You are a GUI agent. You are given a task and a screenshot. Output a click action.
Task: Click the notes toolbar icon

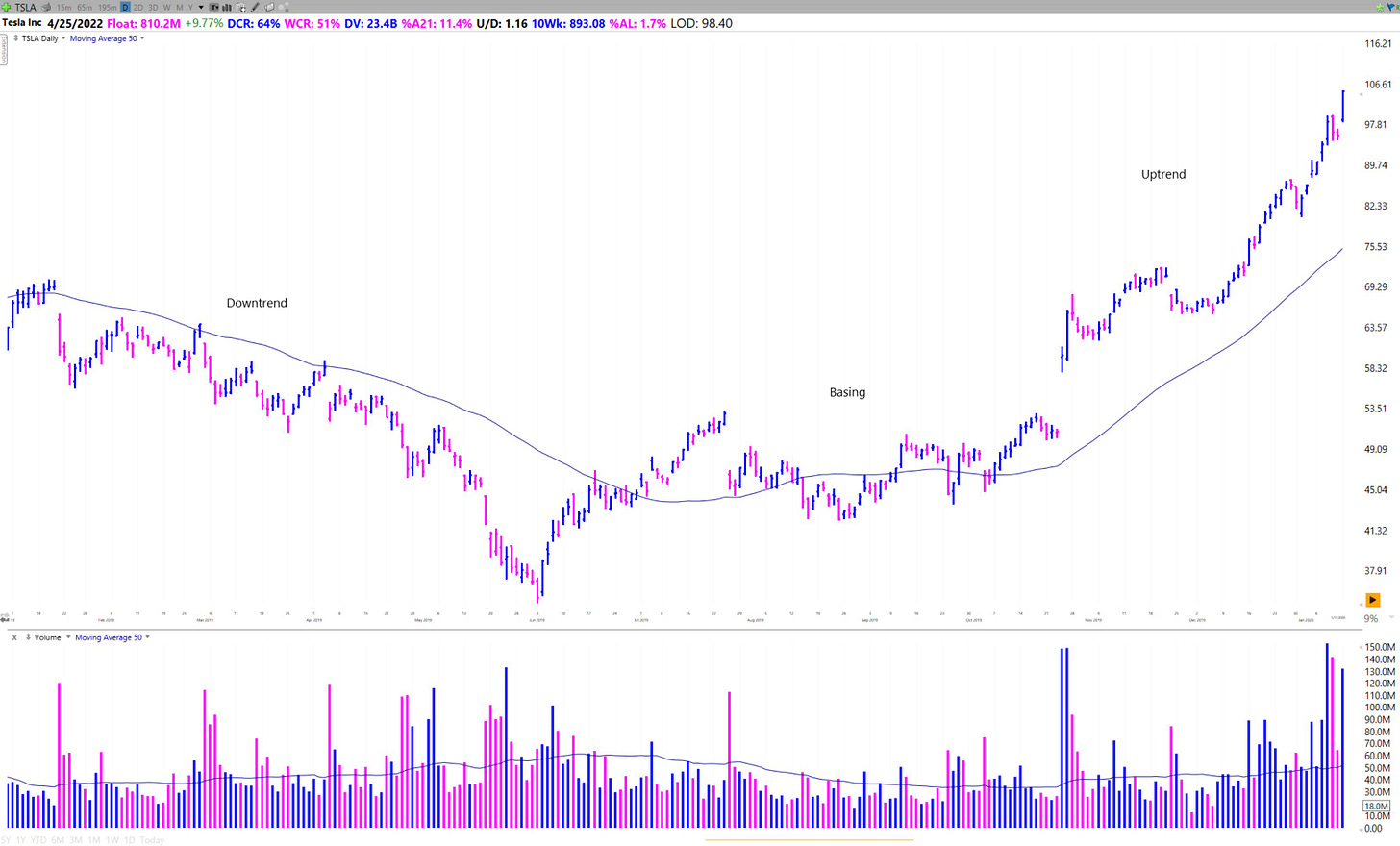[x=269, y=8]
